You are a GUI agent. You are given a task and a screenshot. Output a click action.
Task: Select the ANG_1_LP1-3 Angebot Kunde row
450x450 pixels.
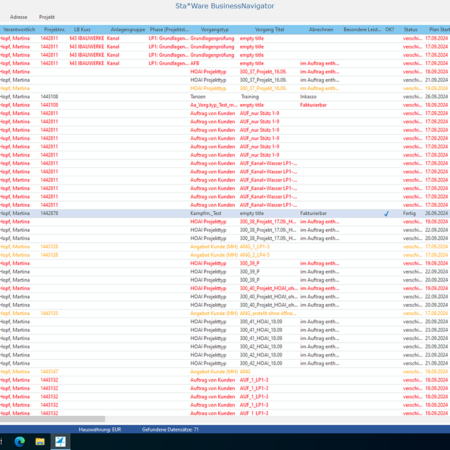[x=225, y=247]
